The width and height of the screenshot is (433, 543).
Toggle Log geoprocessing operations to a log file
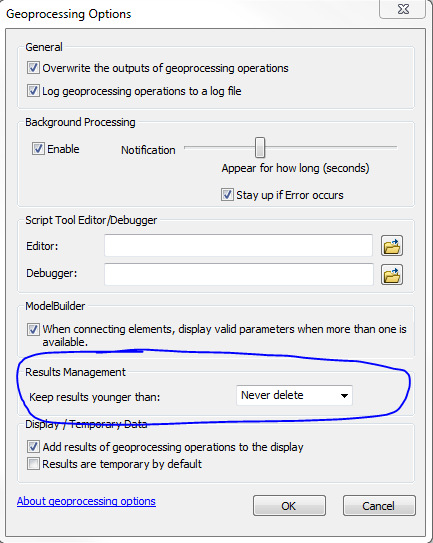pyautogui.click(x=33, y=91)
